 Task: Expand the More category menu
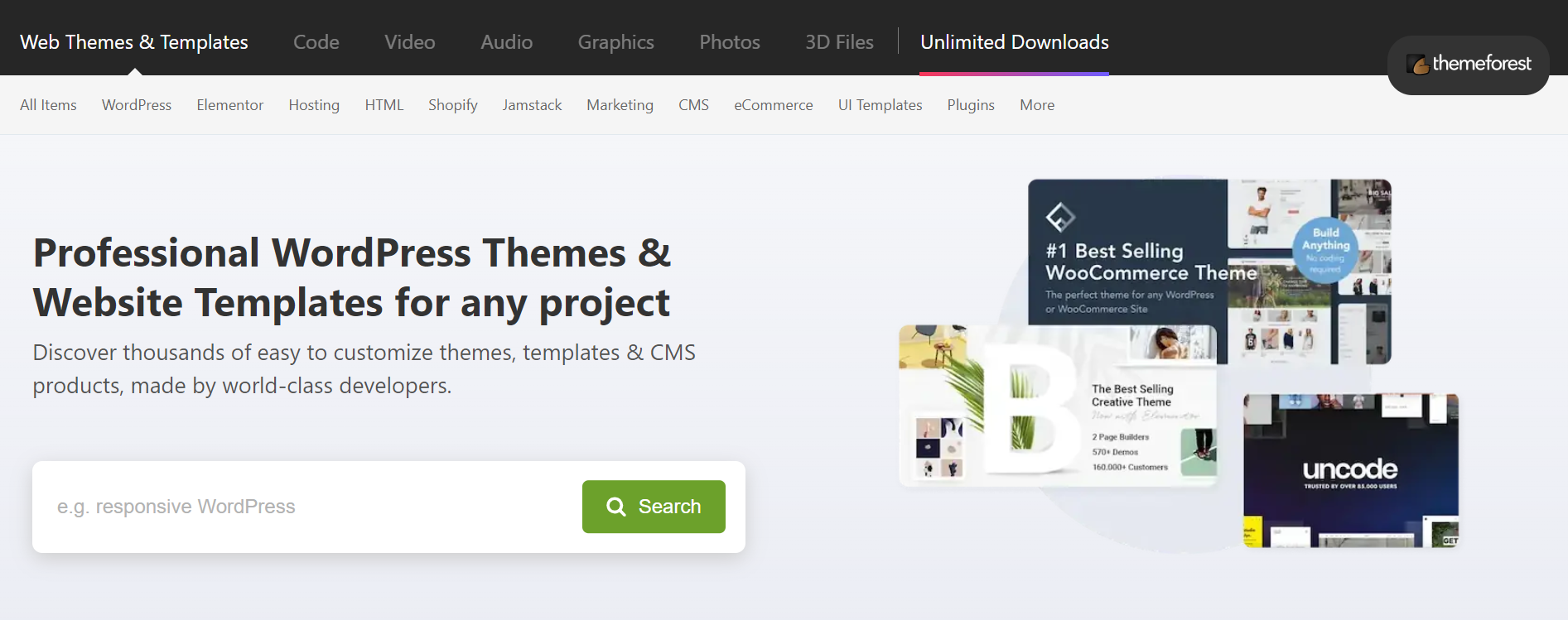(x=1036, y=105)
